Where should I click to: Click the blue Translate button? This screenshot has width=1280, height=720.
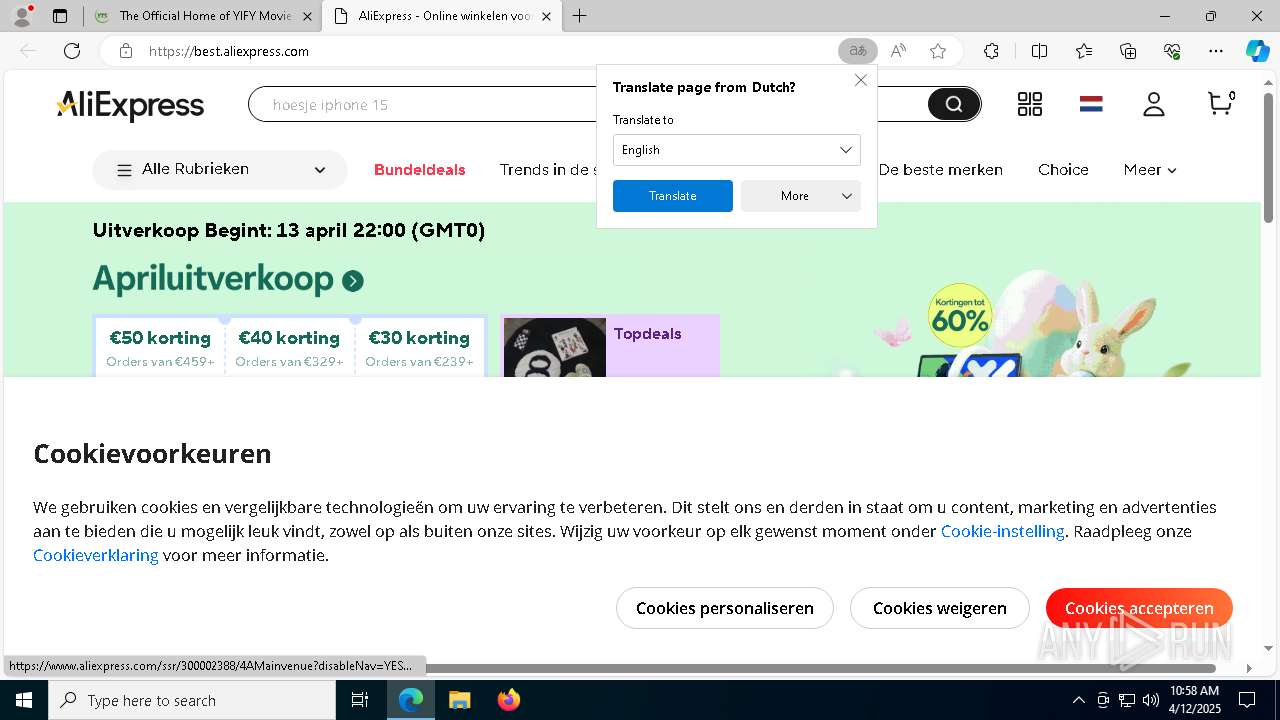pos(673,196)
